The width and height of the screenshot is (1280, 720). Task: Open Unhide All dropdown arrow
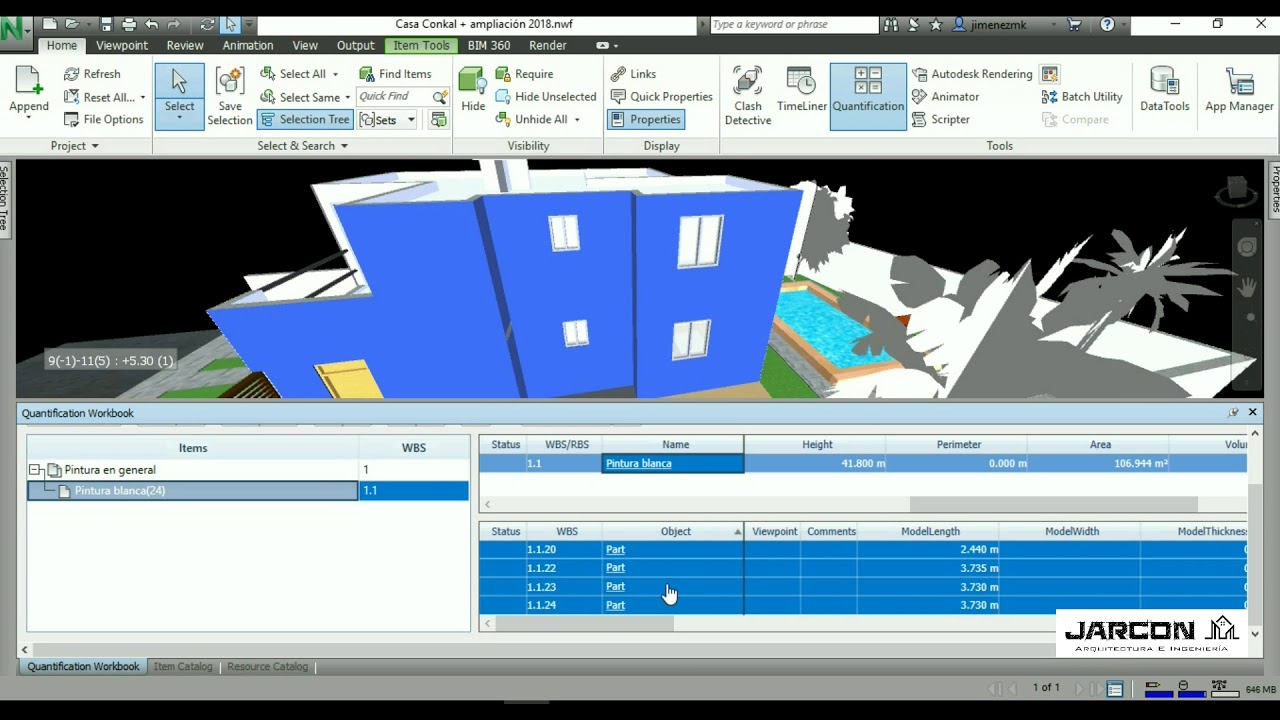(x=577, y=119)
